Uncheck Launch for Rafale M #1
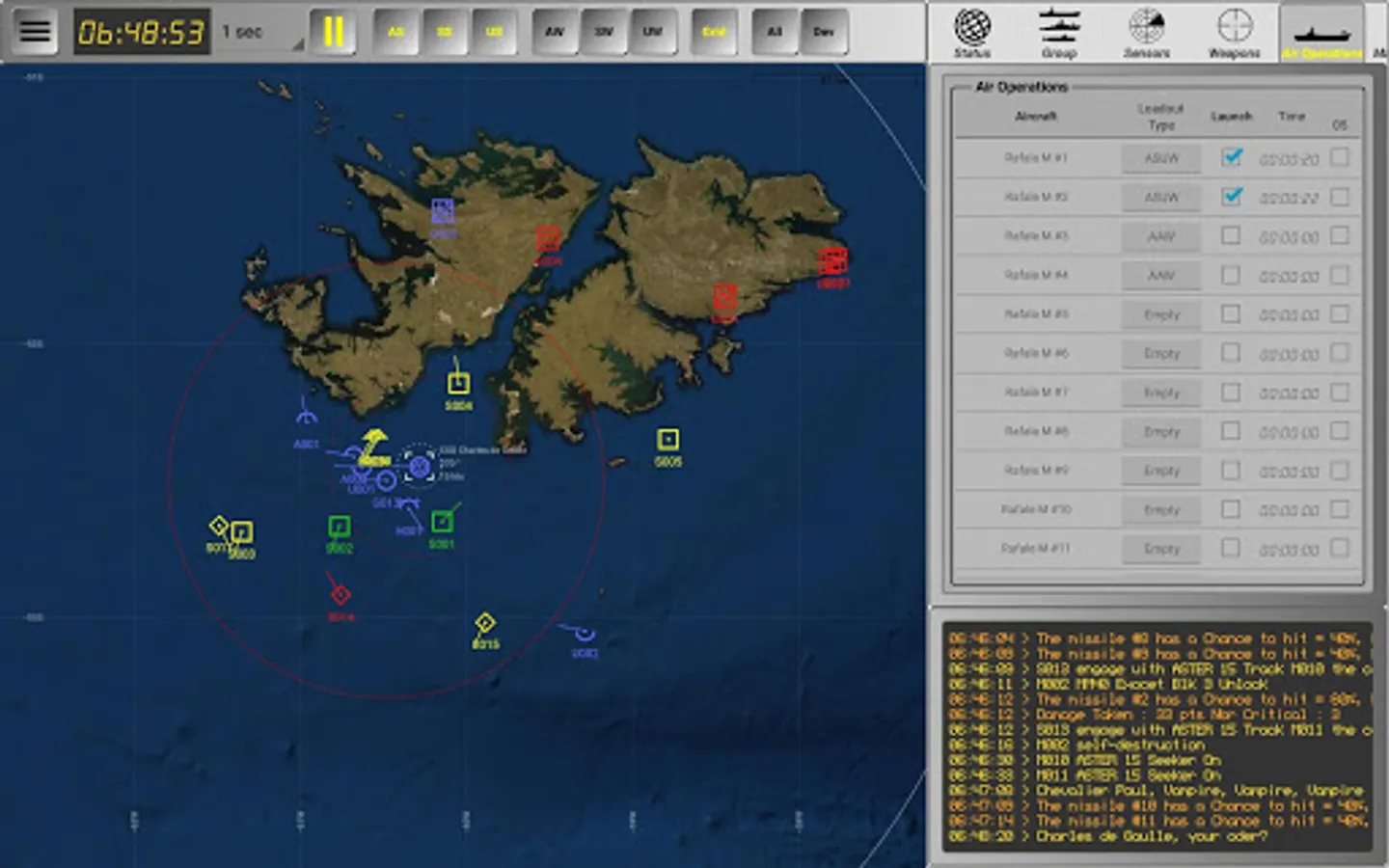The height and width of the screenshot is (868, 1389). click(x=1231, y=157)
